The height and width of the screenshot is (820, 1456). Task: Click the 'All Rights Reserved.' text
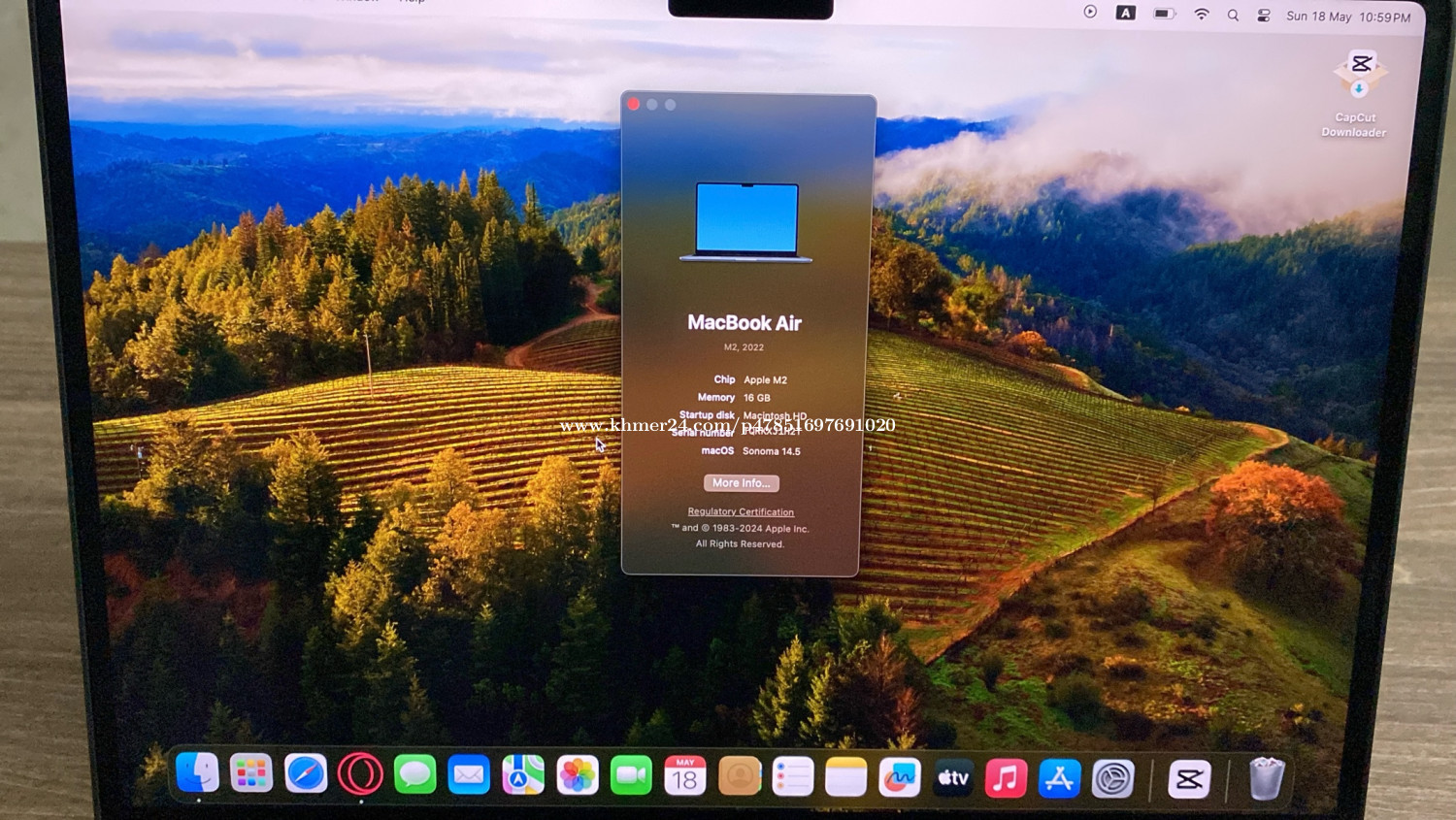click(x=740, y=543)
